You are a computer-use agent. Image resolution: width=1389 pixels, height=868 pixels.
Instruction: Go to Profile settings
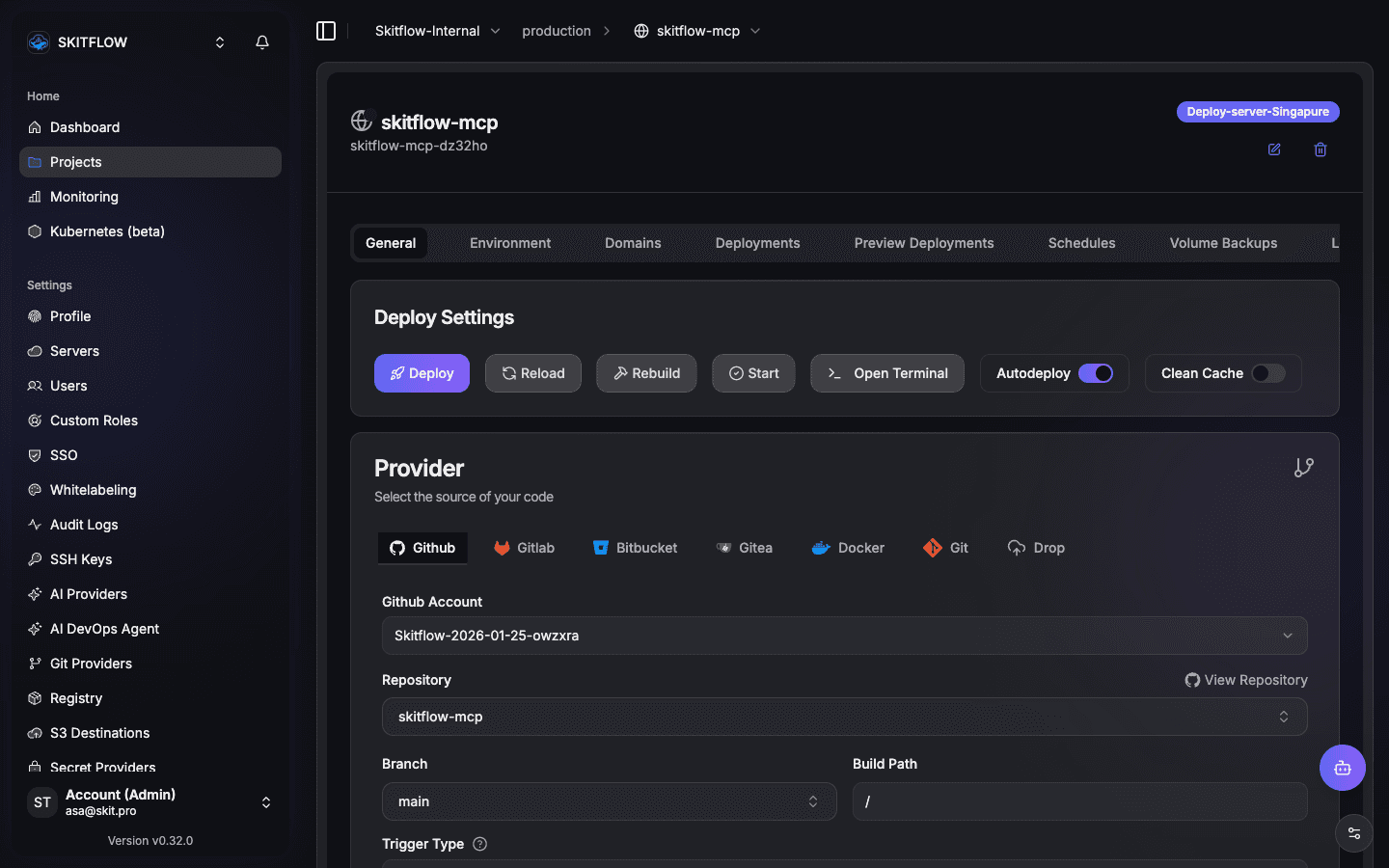point(150,316)
